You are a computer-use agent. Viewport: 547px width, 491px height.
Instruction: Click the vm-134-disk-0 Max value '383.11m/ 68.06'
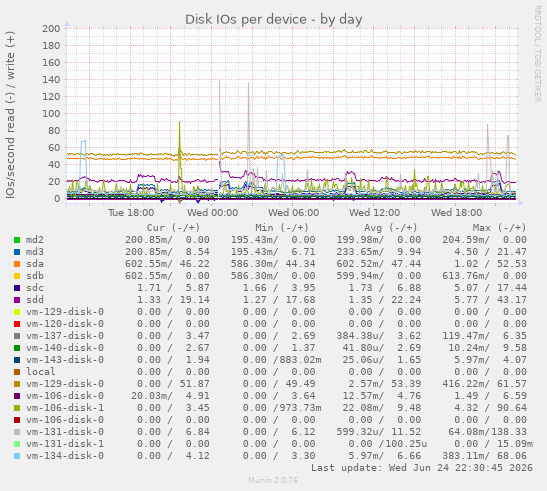pyautogui.click(x=485, y=455)
